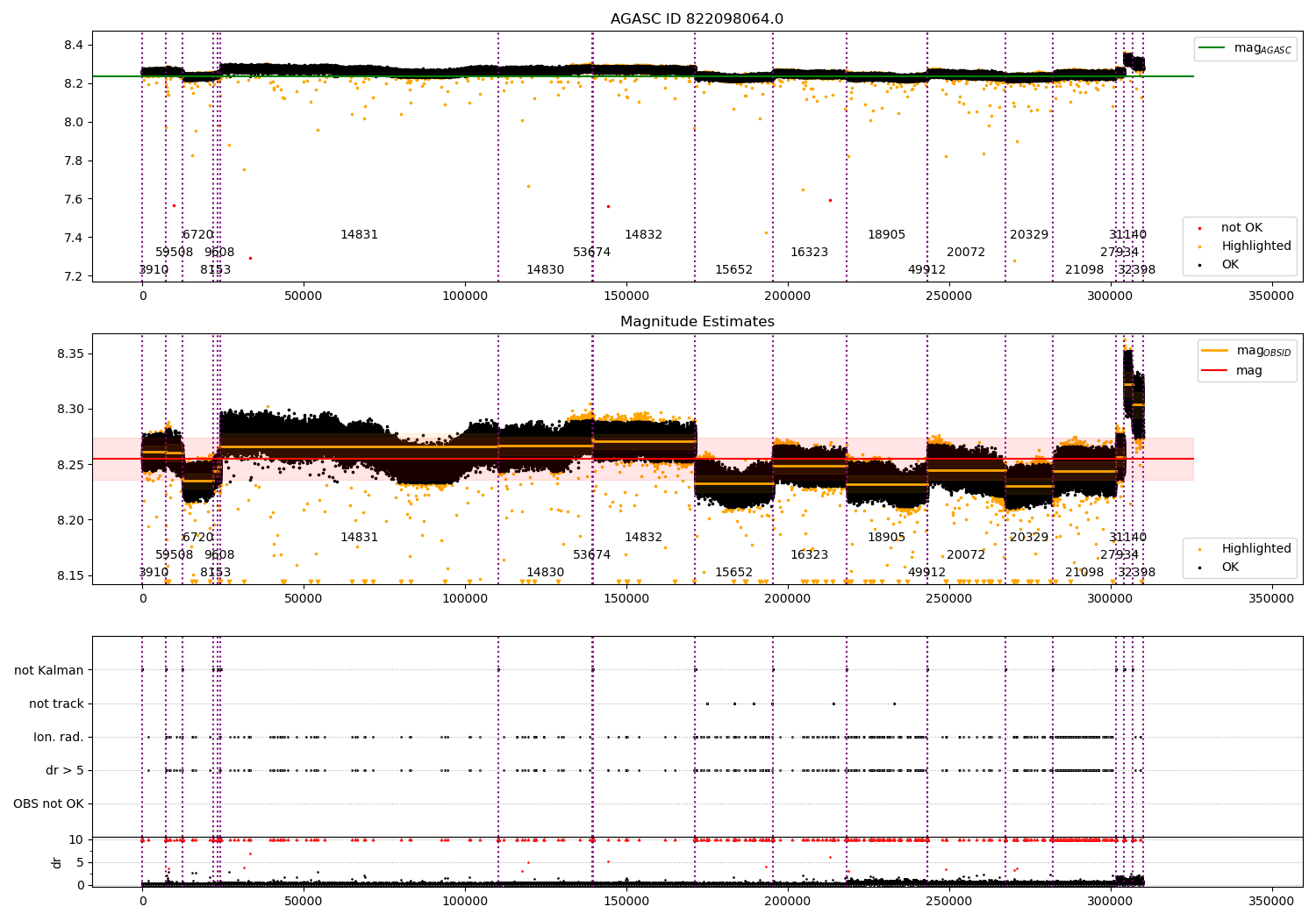Screen dimensions: 1316x921
Task: Click obsid label 18905 in Magnitude Estimates panel
Action: point(887,538)
